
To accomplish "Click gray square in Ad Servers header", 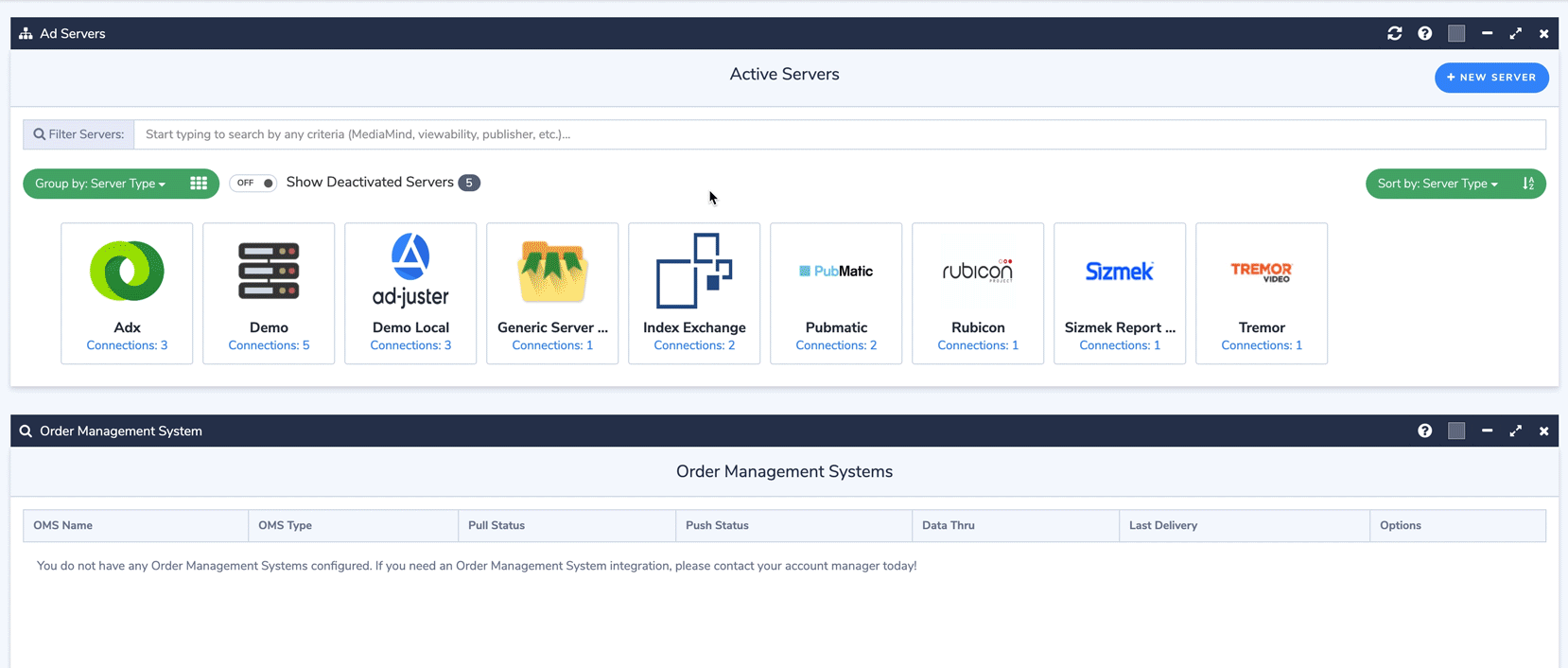I will point(1456,33).
